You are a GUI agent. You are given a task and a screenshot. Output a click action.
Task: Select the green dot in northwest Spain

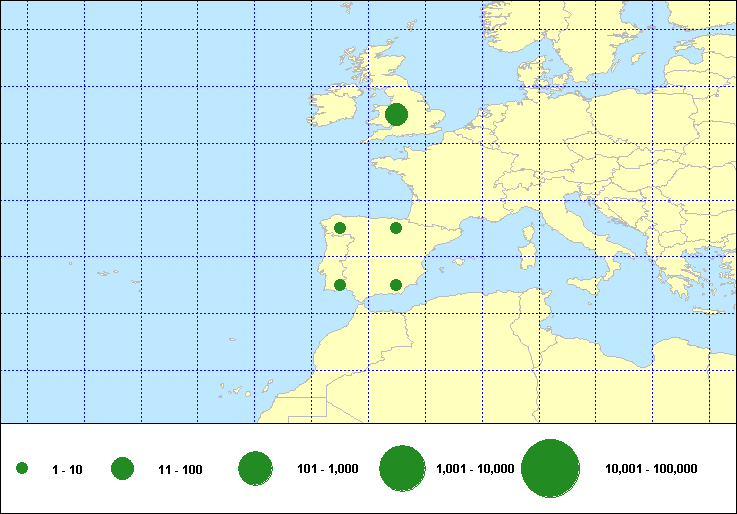[340, 228]
